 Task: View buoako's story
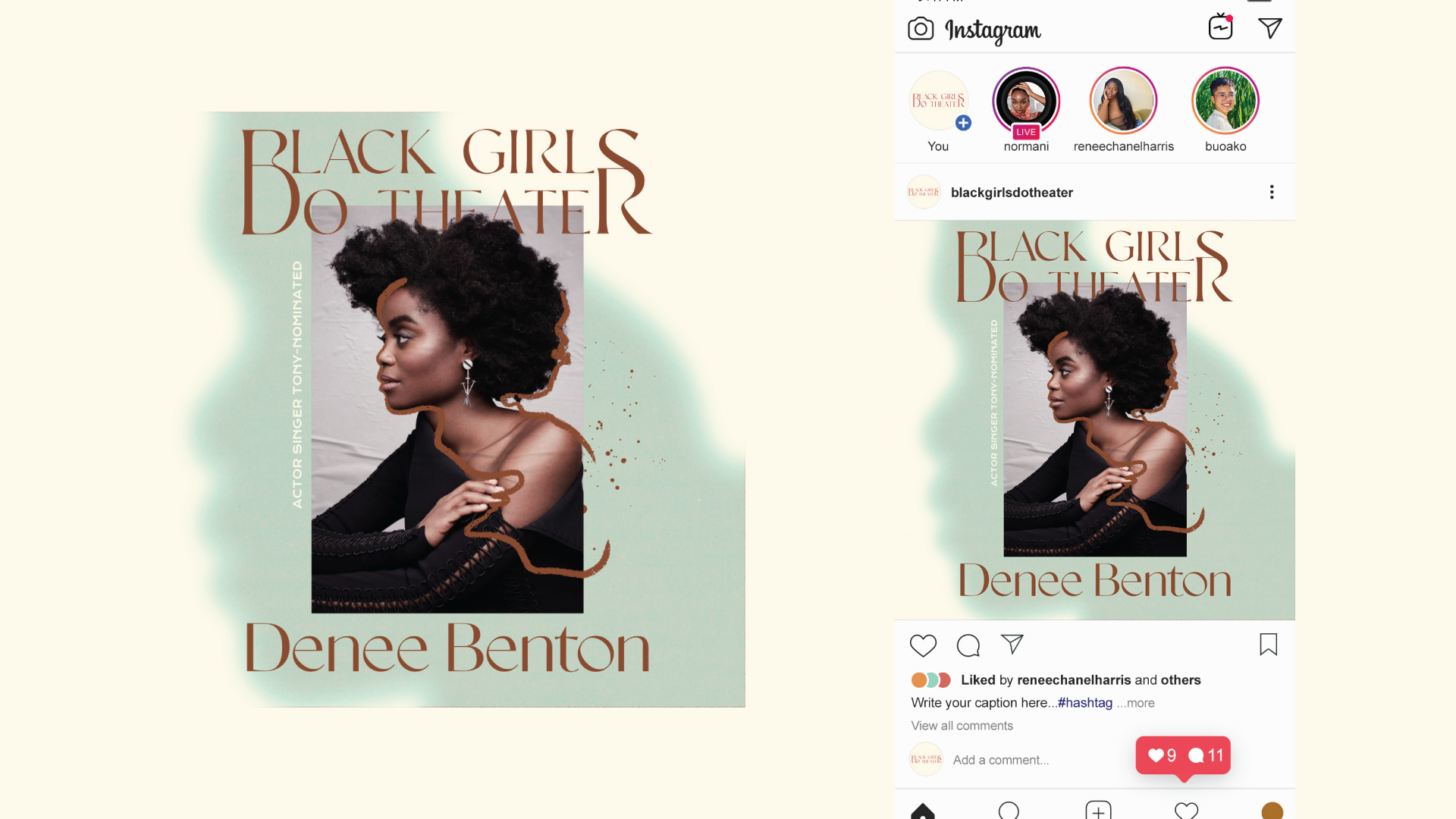point(1225,101)
